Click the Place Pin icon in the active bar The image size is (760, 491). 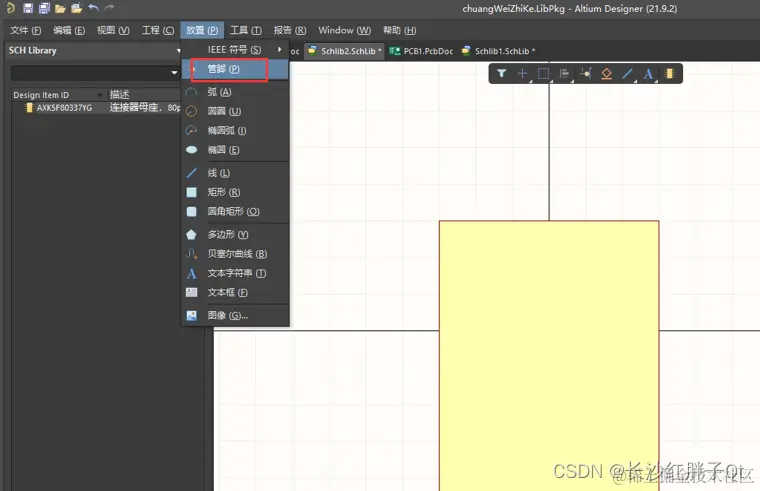tap(586, 74)
